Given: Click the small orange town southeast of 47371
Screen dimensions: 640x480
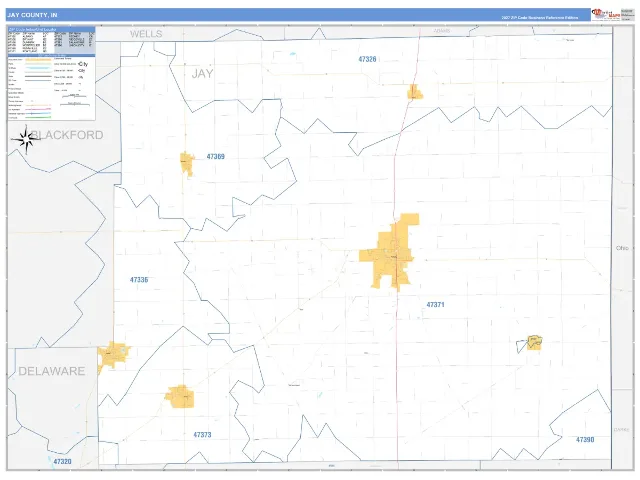Looking at the screenshot, I should point(534,342).
